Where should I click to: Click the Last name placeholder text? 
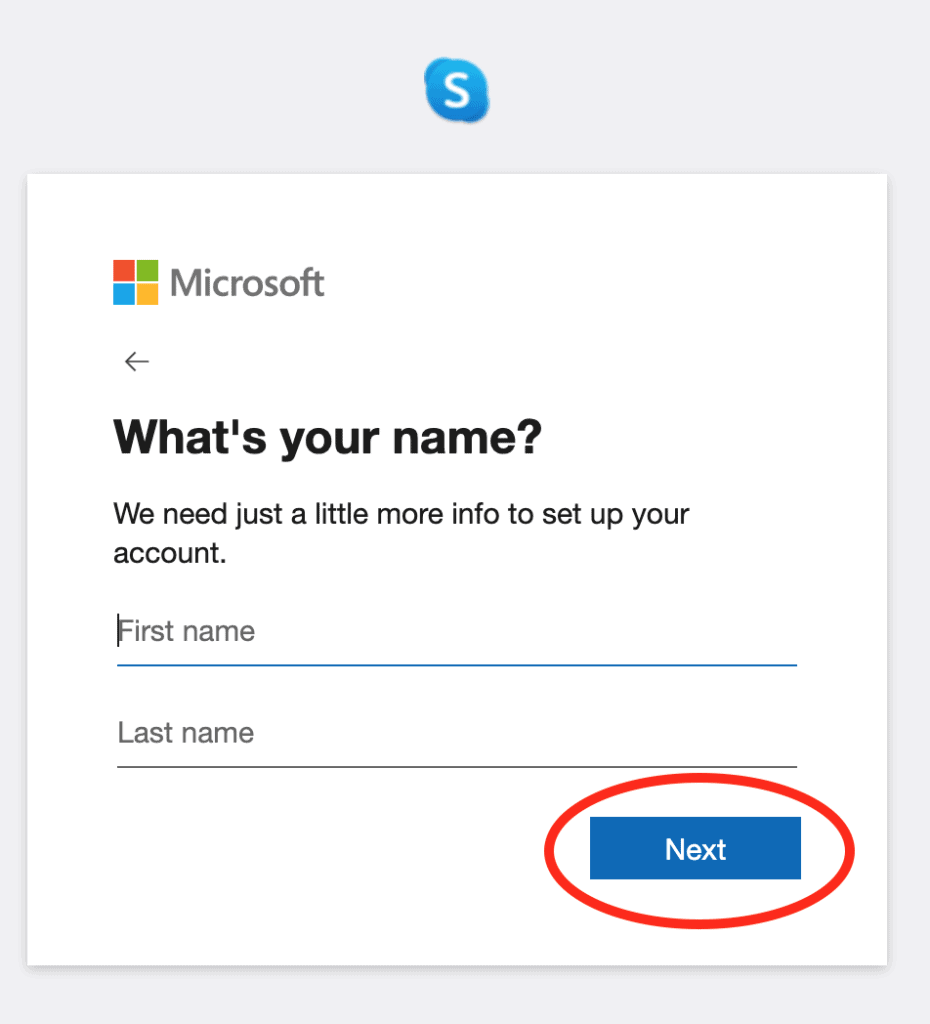tap(186, 733)
